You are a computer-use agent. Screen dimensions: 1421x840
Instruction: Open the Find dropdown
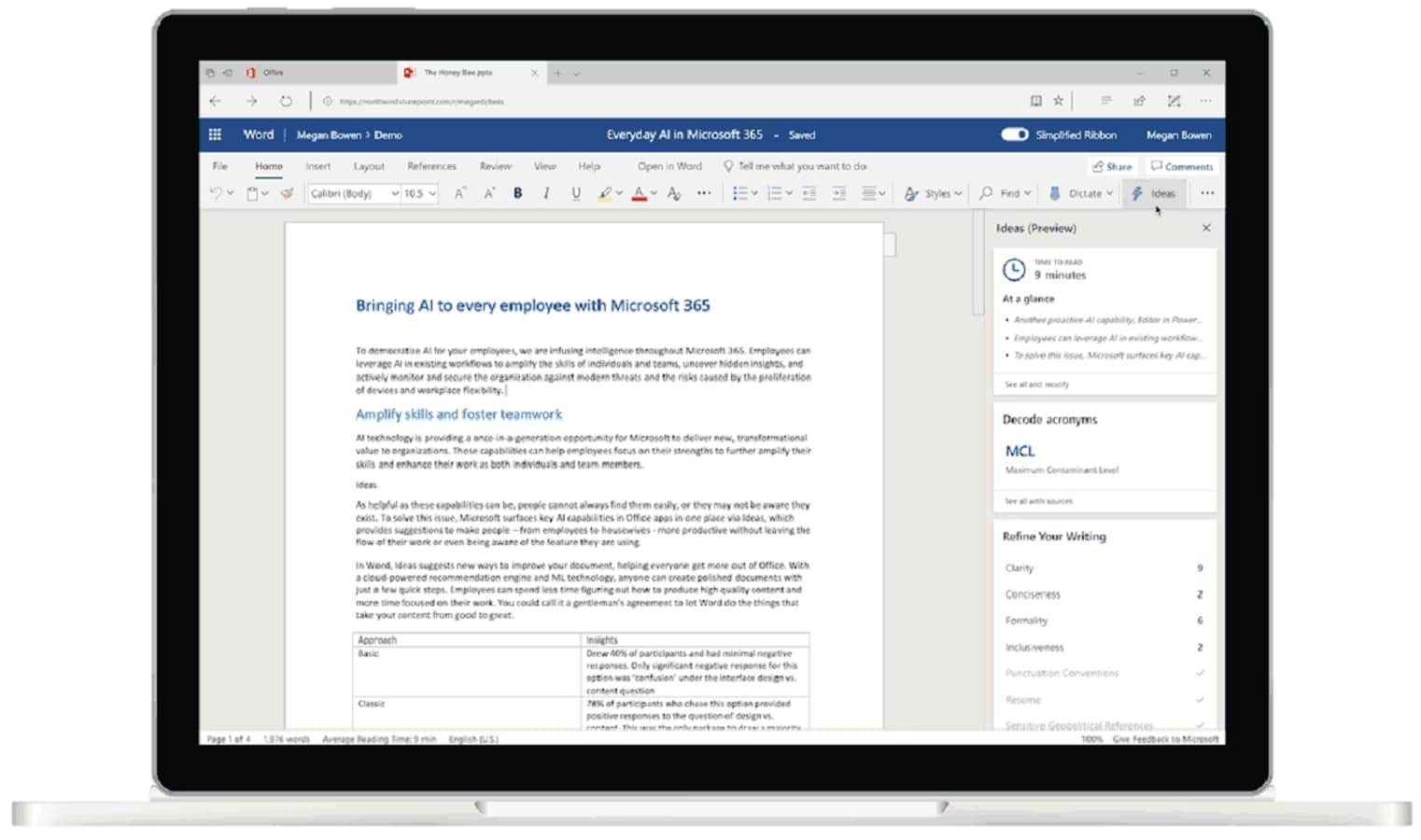tap(1005, 193)
